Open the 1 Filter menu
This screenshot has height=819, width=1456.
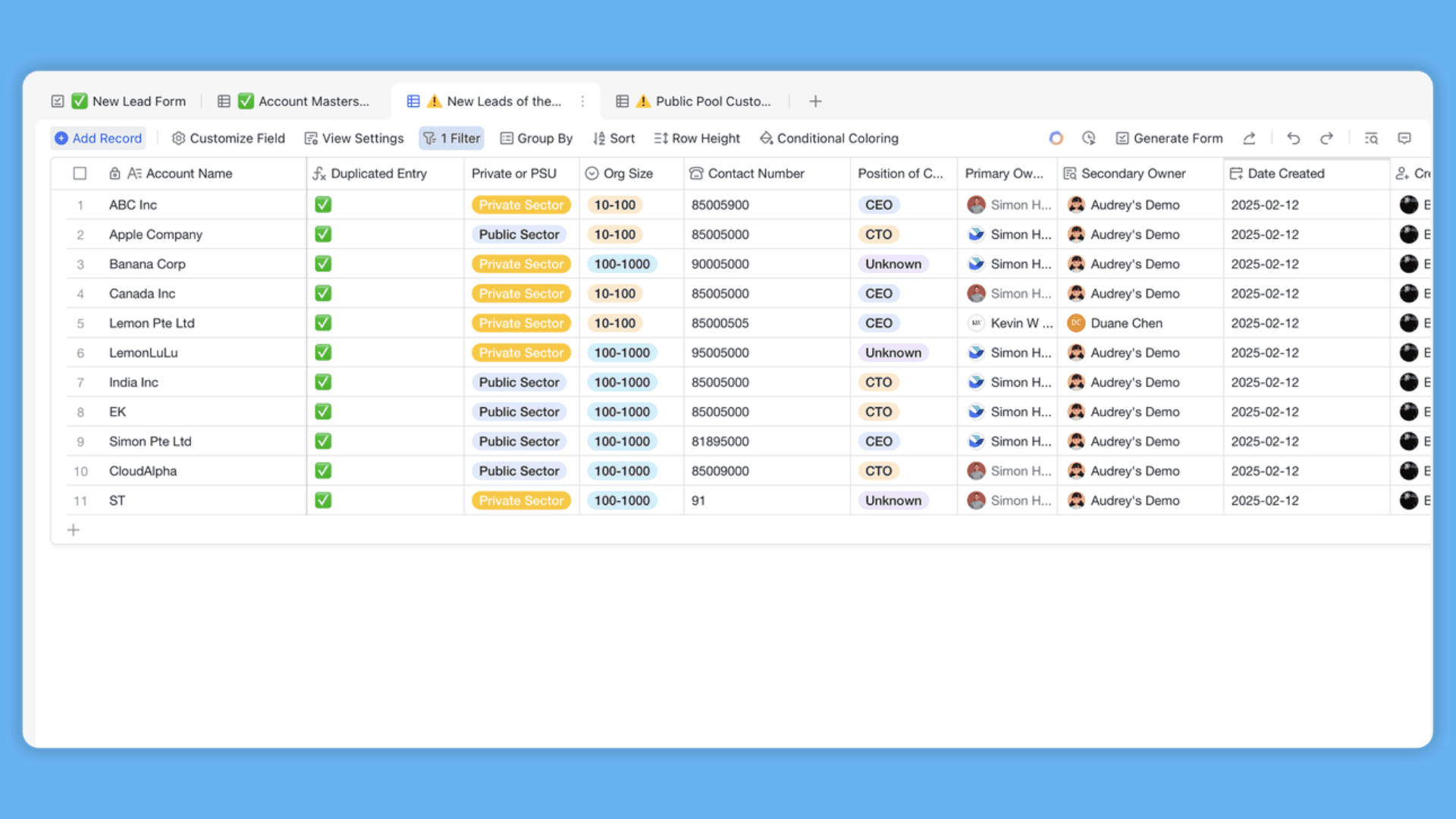pyautogui.click(x=452, y=138)
